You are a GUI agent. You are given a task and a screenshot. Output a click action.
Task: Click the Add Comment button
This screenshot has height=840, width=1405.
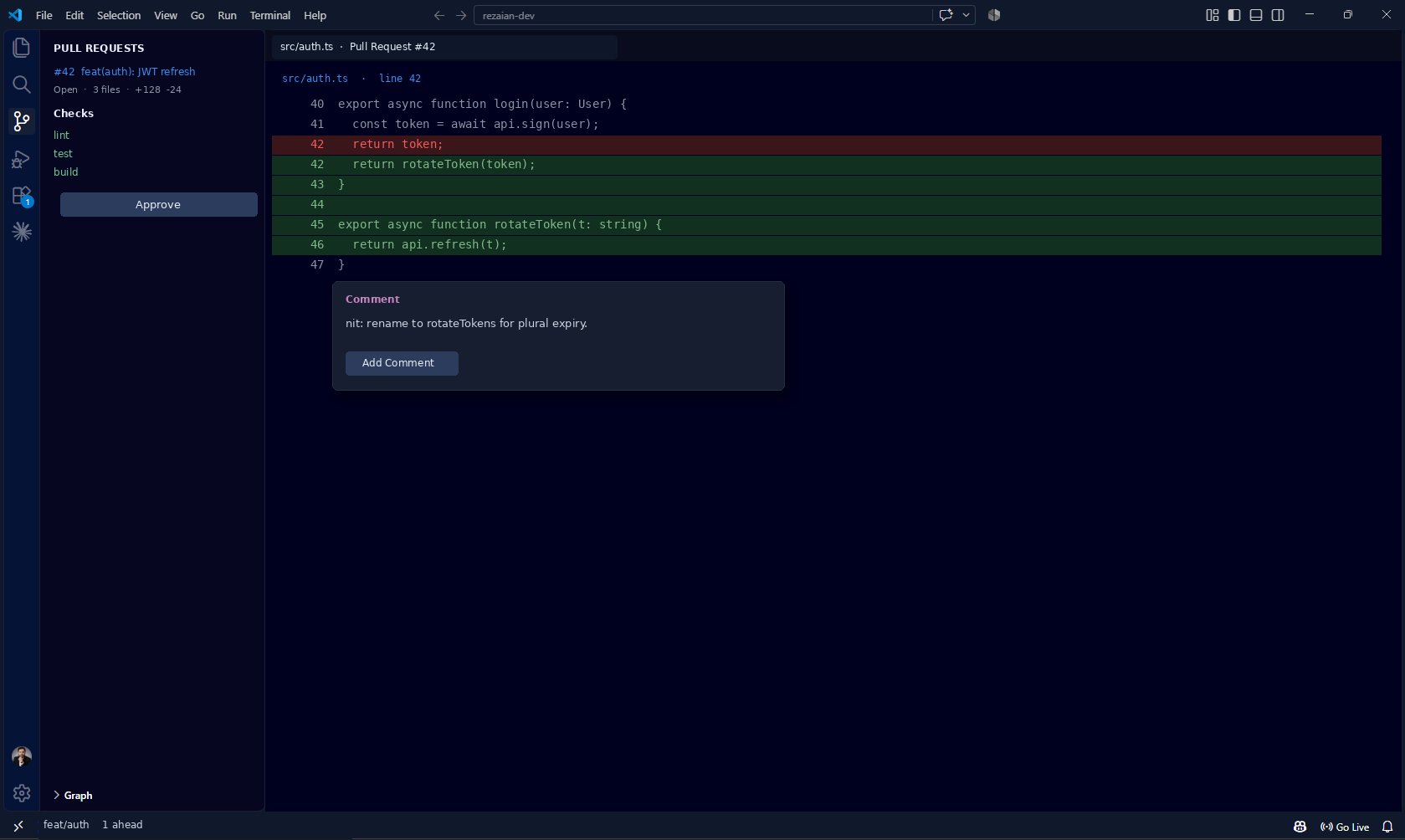click(402, 363)
